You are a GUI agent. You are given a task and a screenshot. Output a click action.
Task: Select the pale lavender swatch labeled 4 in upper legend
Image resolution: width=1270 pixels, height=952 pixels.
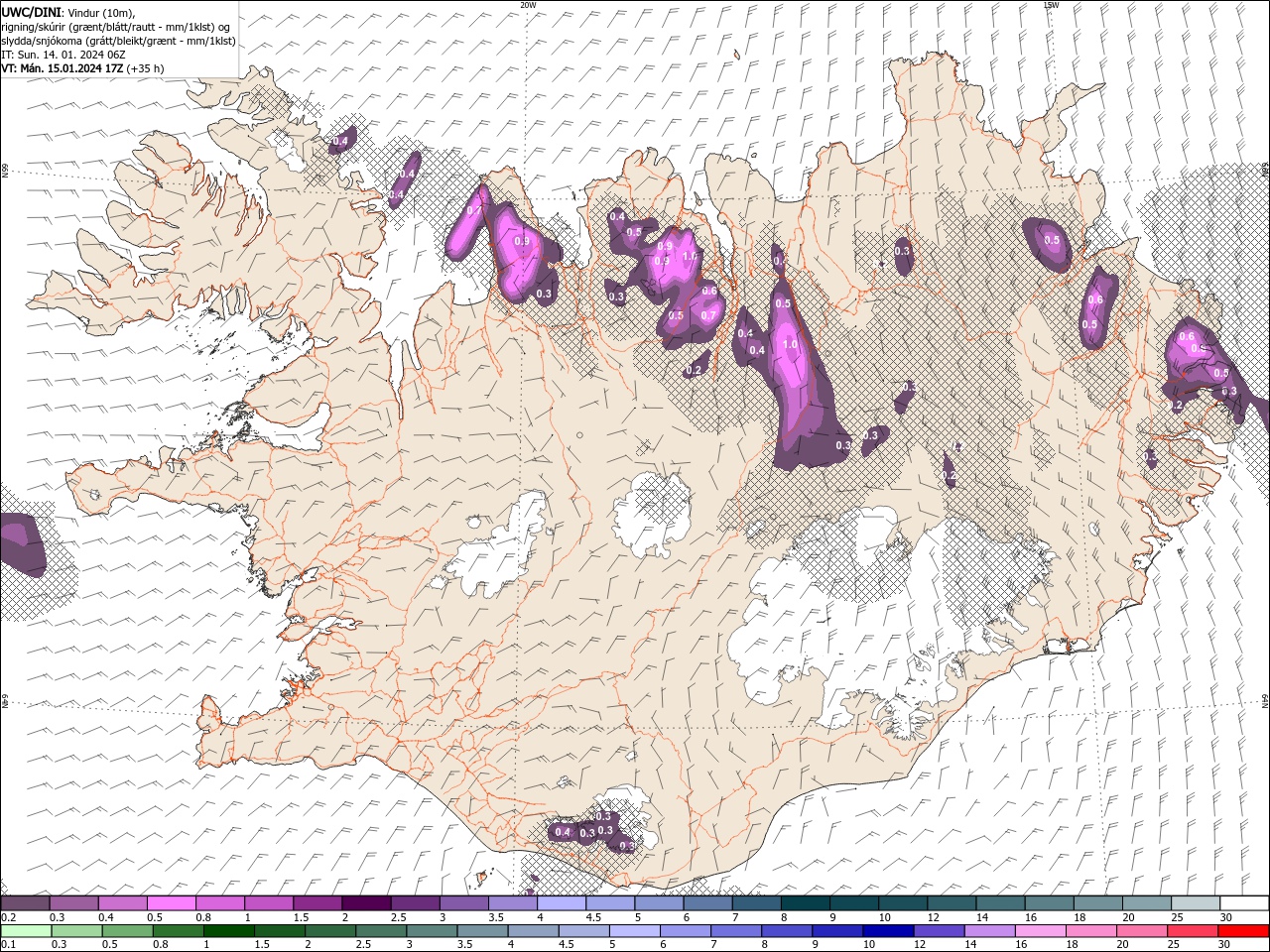coord(562,903)
